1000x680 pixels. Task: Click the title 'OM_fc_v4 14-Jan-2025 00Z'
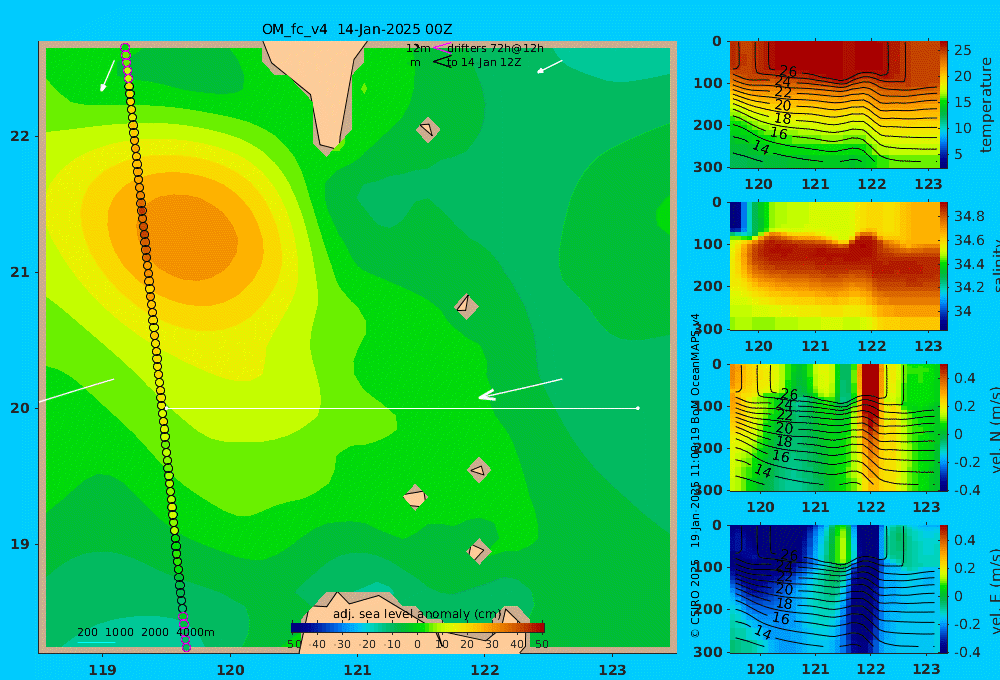357,29
